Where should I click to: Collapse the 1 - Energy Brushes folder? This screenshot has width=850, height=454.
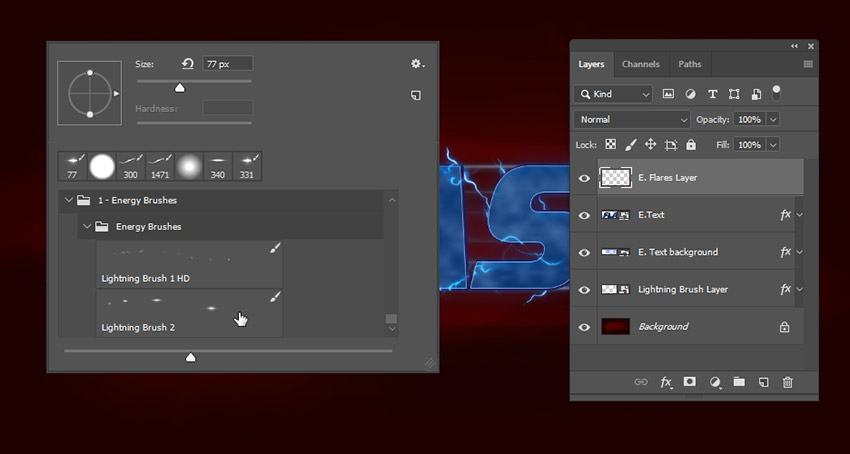point(69,200)
